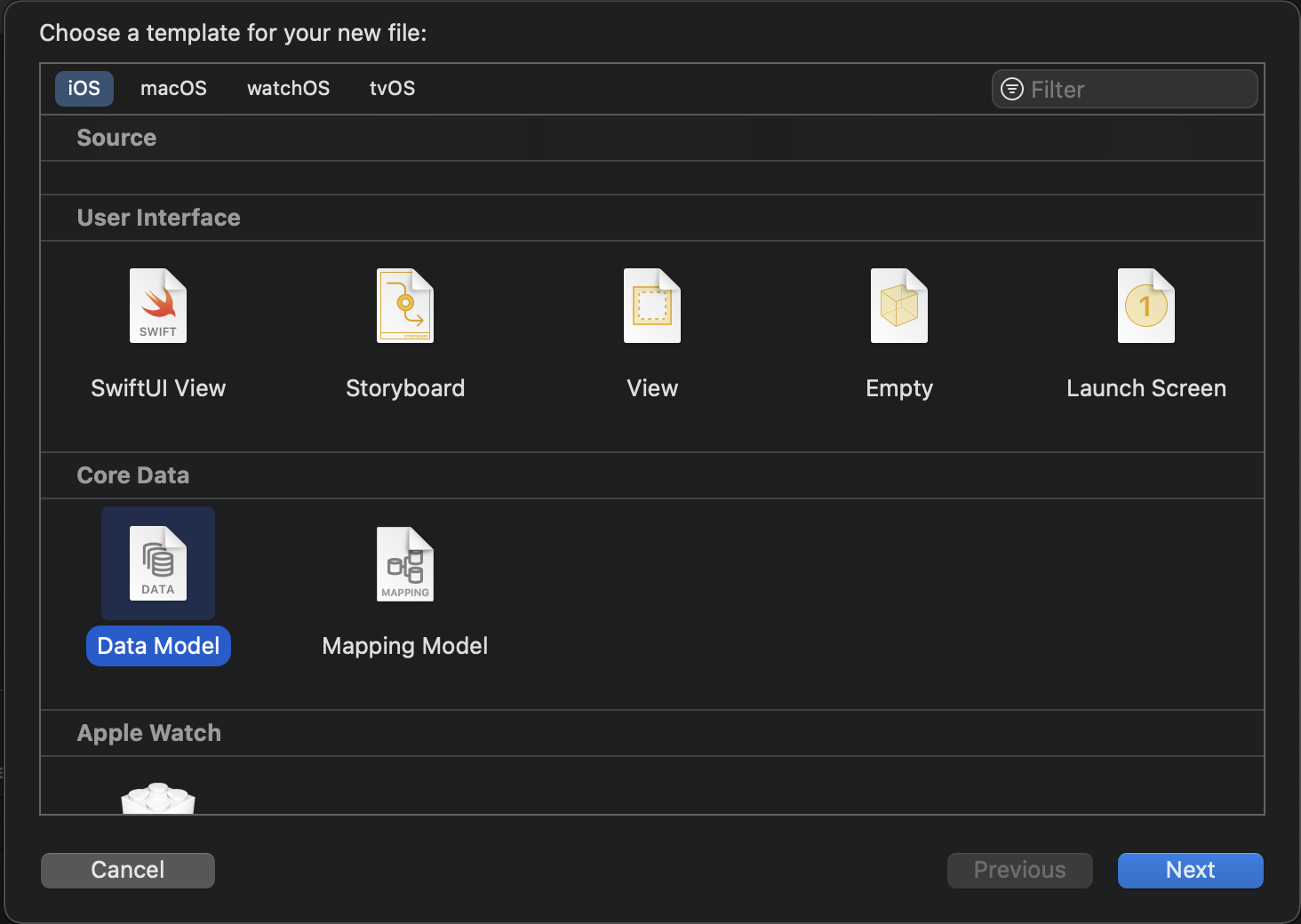Focus the Filter text field
Screen dimensions: 1301x924
coord(1124,89)
